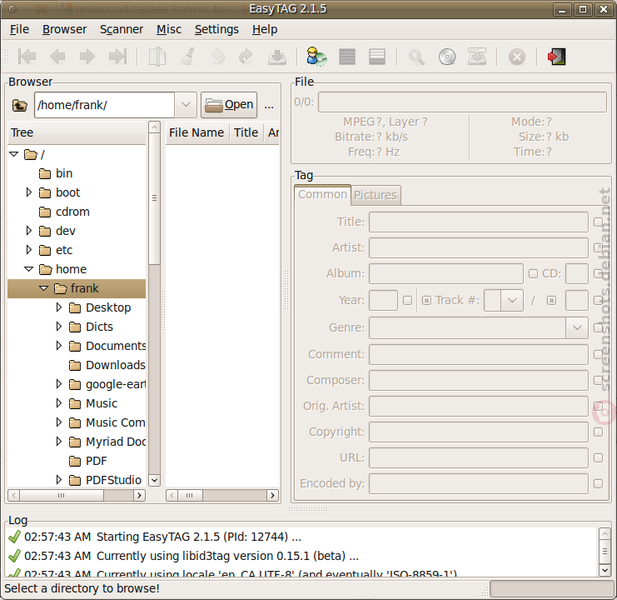The height and width of the screenshot is (600, 617).
Task: Go to previous file arrow icon
Action: point(57,57)
